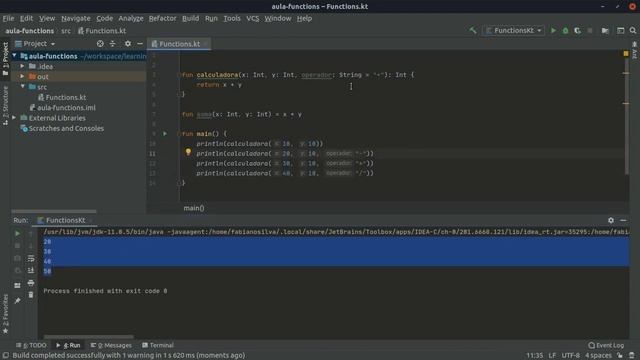Open the Event Log button
640x360 pixels.
[606, 345]
